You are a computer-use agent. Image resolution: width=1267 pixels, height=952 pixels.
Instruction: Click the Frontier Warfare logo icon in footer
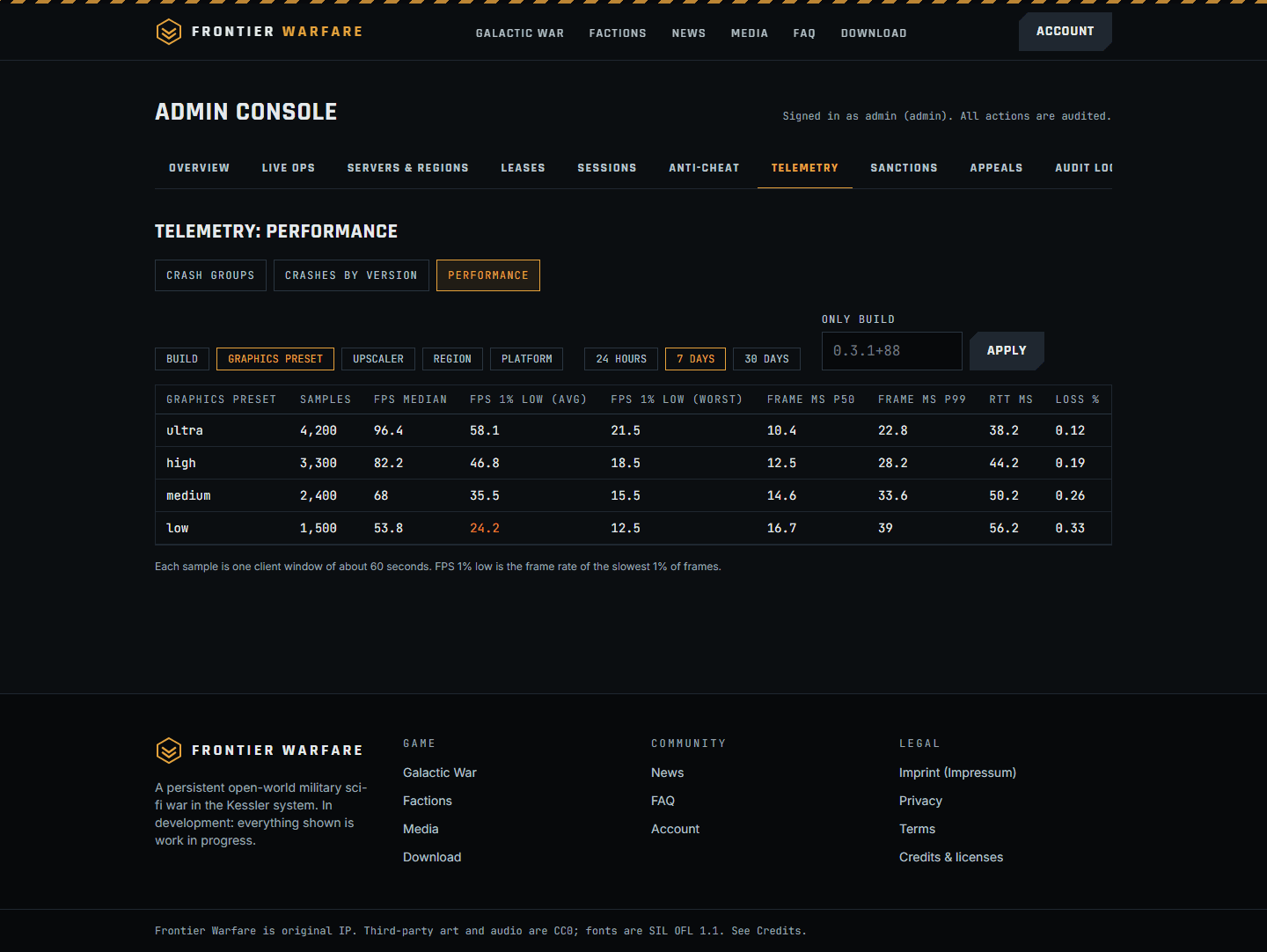click(x=168, y=751)
